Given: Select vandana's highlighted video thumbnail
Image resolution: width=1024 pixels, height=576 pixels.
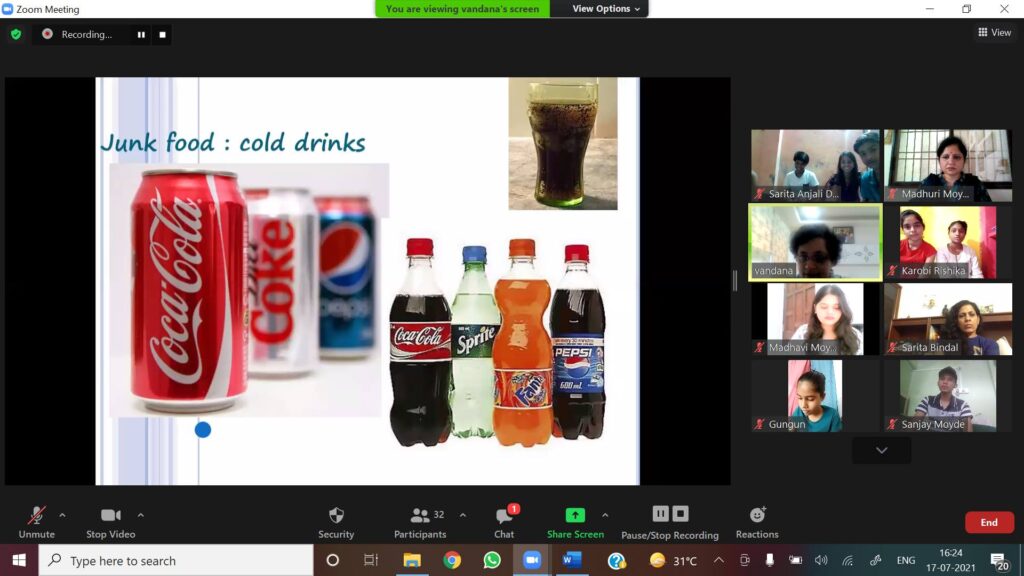Looking at the screenshot, I should pos(815,242).
